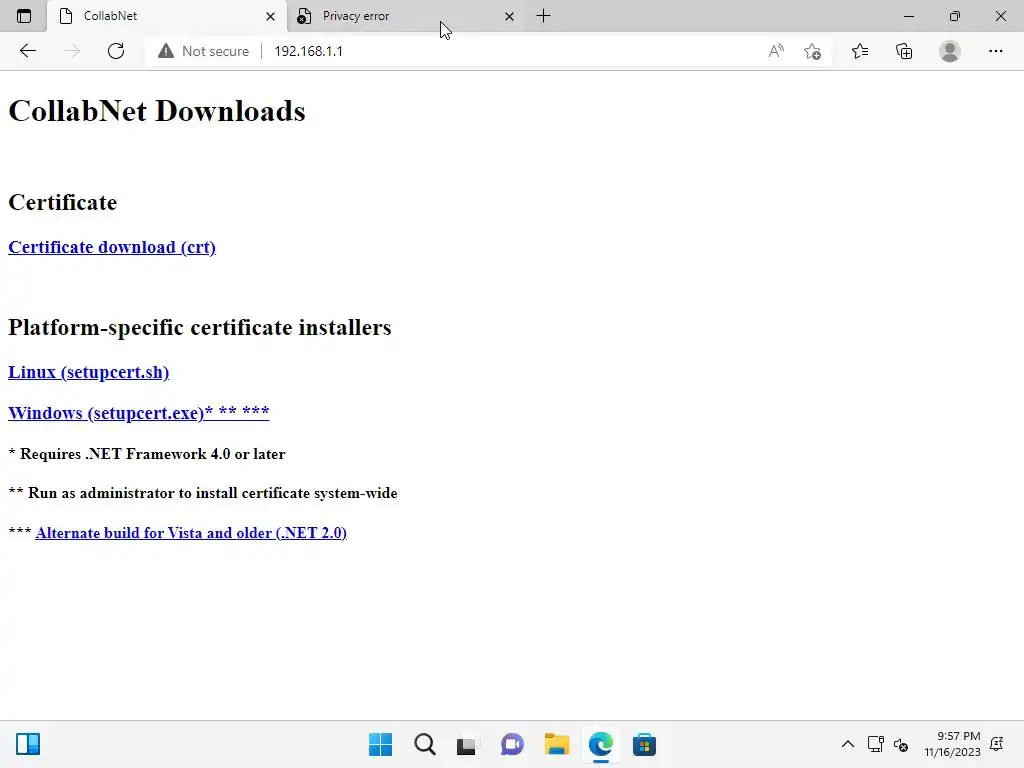Image resolution: width=1024 pixels, height=768 pixels.
Task: Go back to the previous page
Action: pyautogui.click(x=27, y=51)
